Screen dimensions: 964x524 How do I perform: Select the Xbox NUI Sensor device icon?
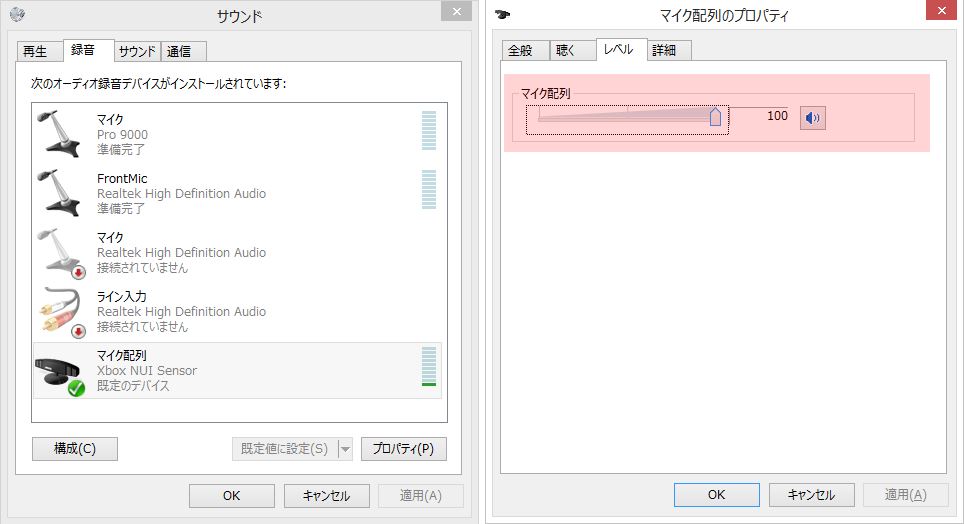click(60, 375)
